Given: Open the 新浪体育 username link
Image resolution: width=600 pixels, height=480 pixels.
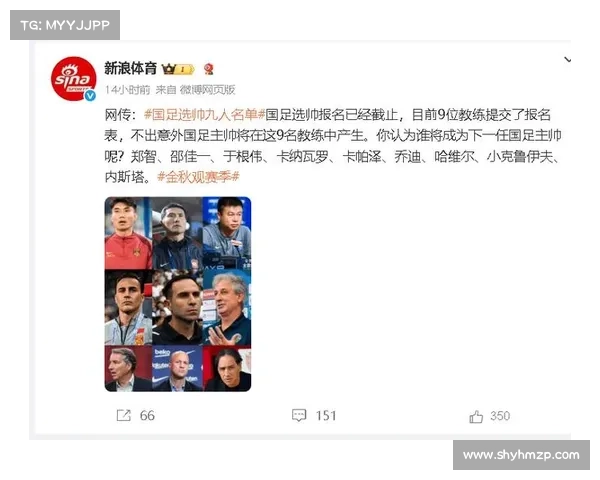Looking at the screenshot, I should point(130,69).
